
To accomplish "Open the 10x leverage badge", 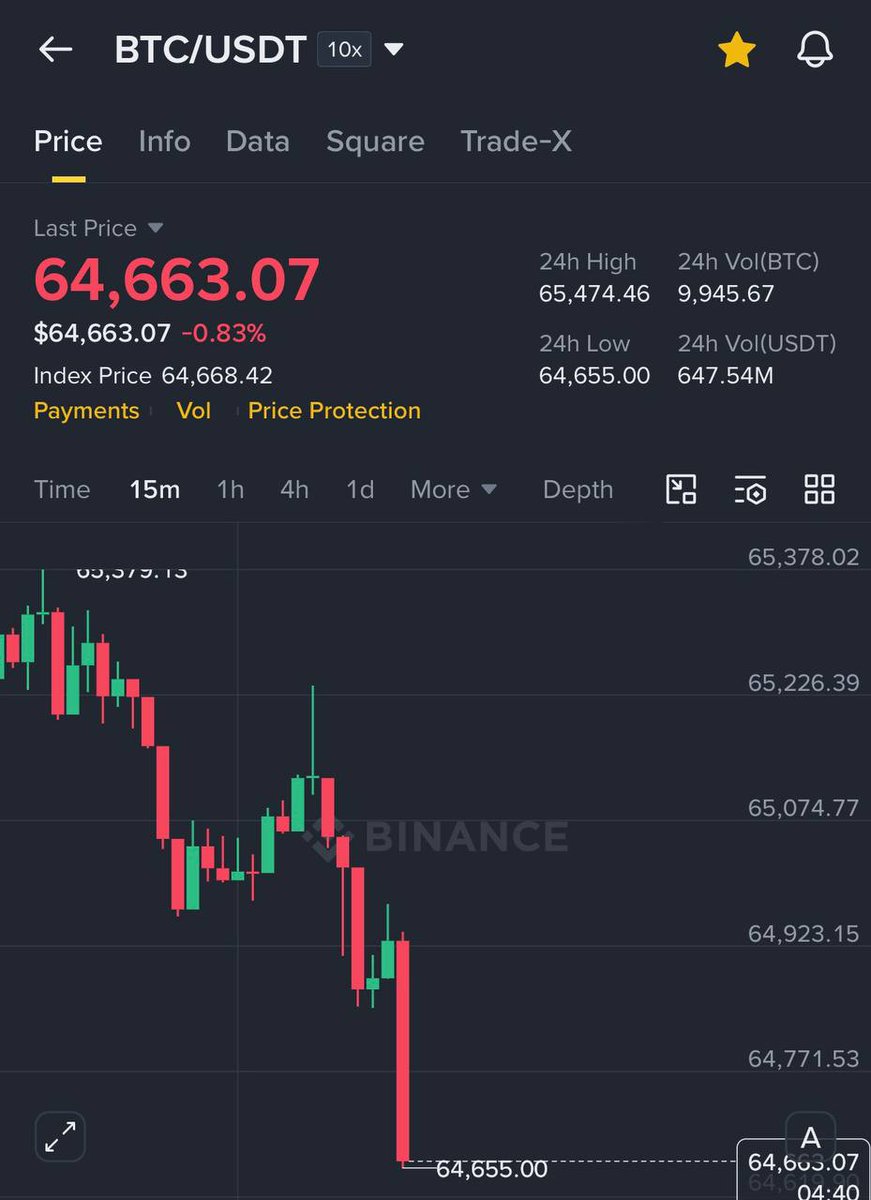I will 344,49.
